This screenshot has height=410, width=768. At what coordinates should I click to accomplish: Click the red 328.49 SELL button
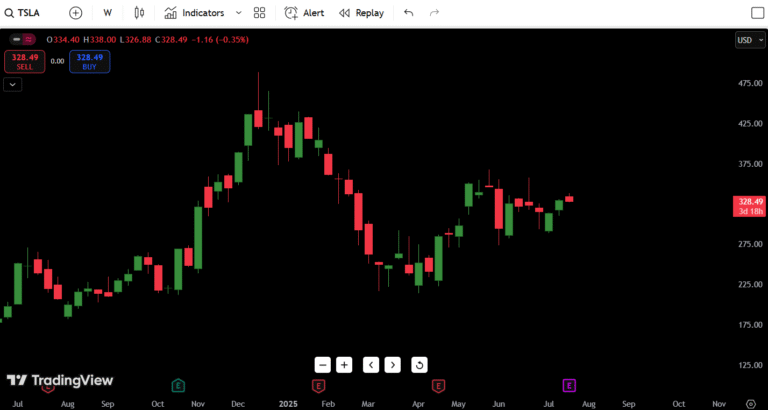point(24,62)
